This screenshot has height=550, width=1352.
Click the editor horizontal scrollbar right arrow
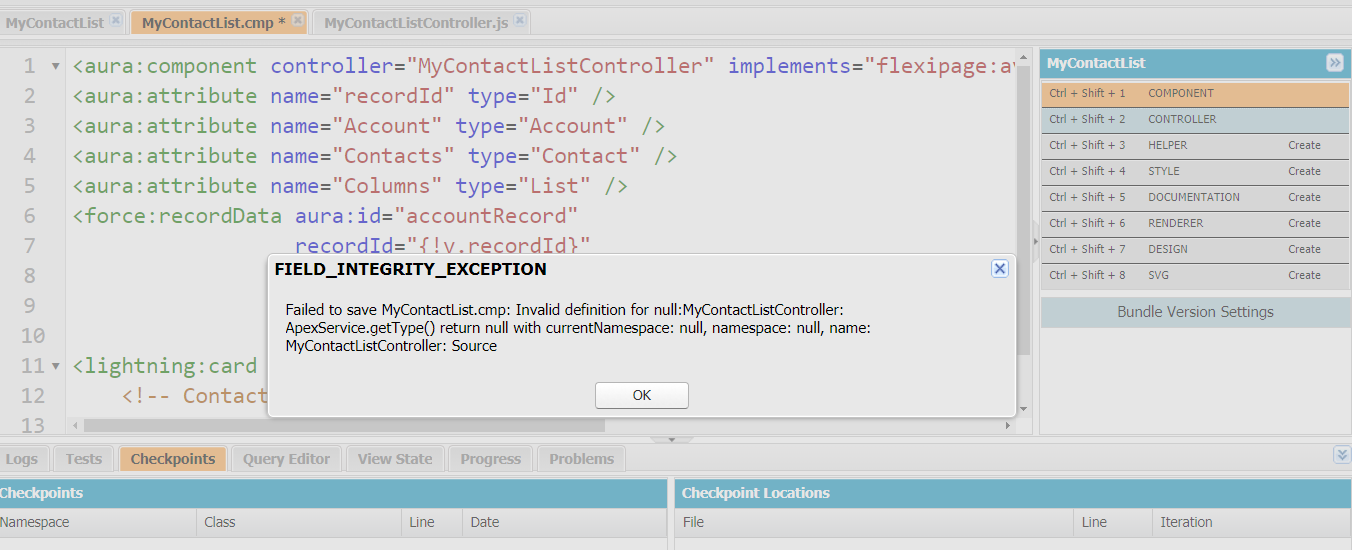pyautogui.click(x=1008, y=426)
